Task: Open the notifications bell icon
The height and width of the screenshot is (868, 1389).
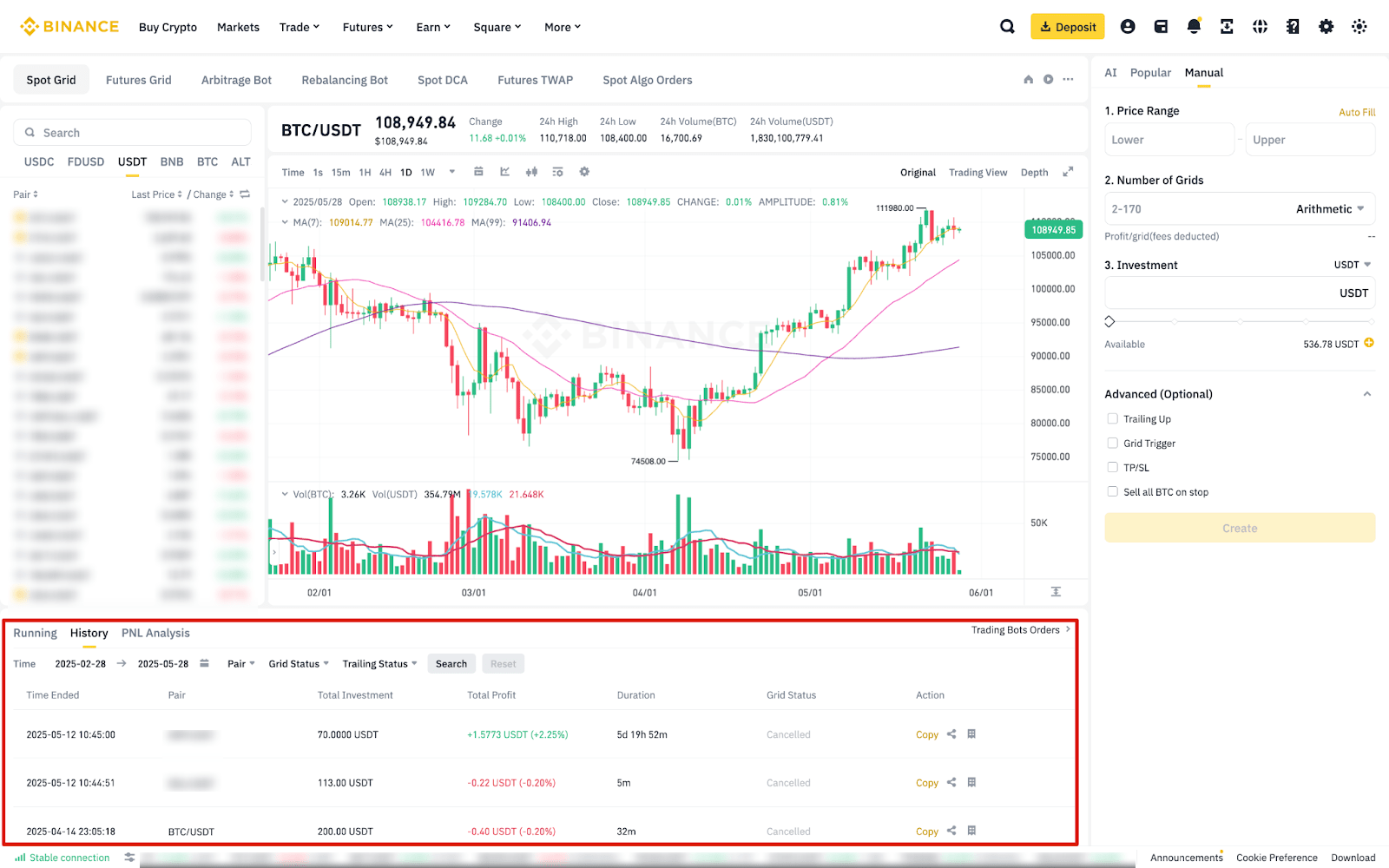Action: 1194,27
